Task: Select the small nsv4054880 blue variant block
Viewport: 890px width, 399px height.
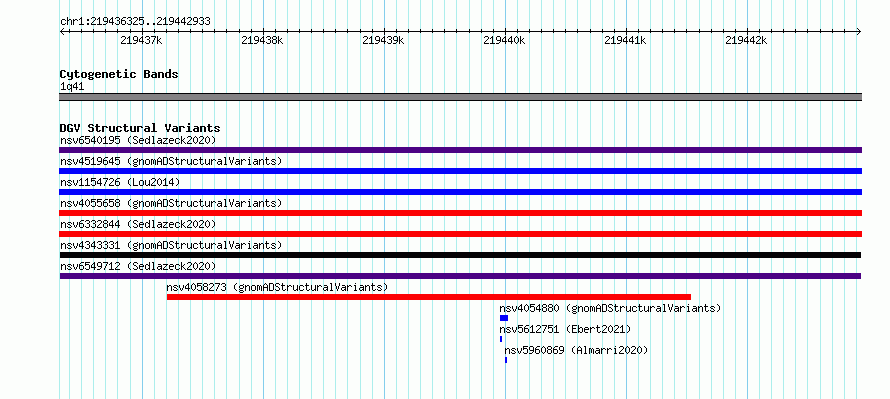Action: [504, 318]
